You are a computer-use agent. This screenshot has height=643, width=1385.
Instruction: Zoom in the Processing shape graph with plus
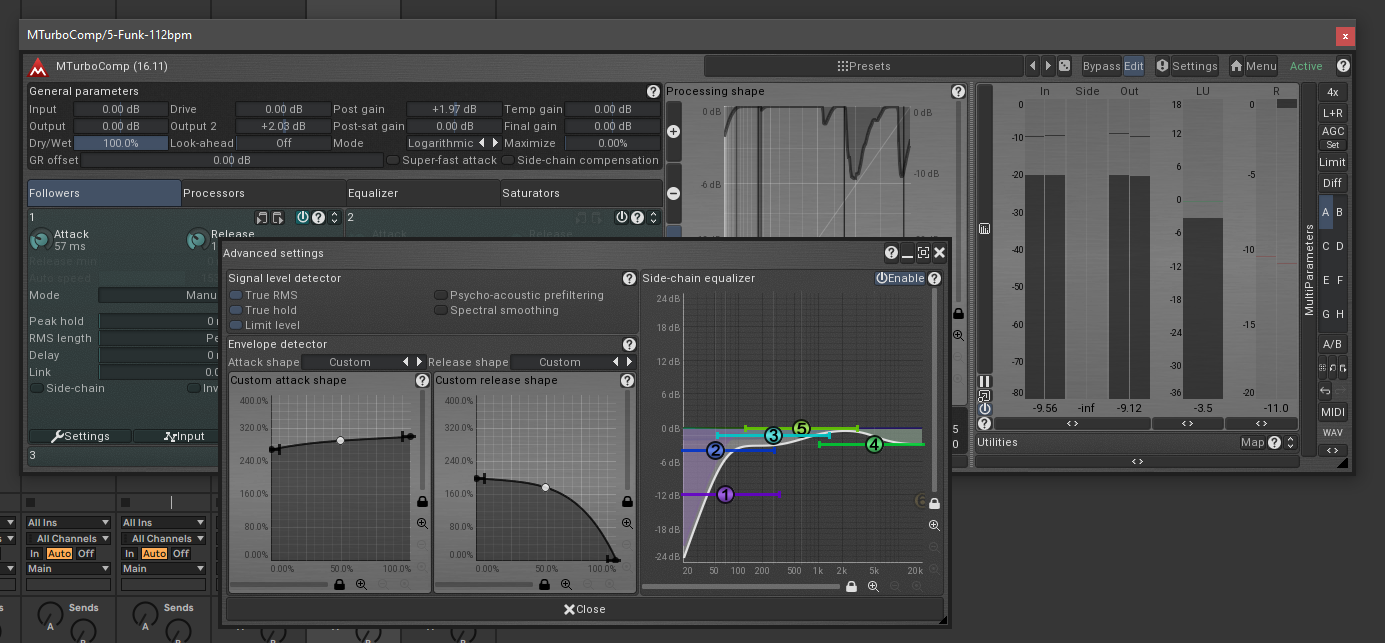pyautogui.click(x=673, y=132)
